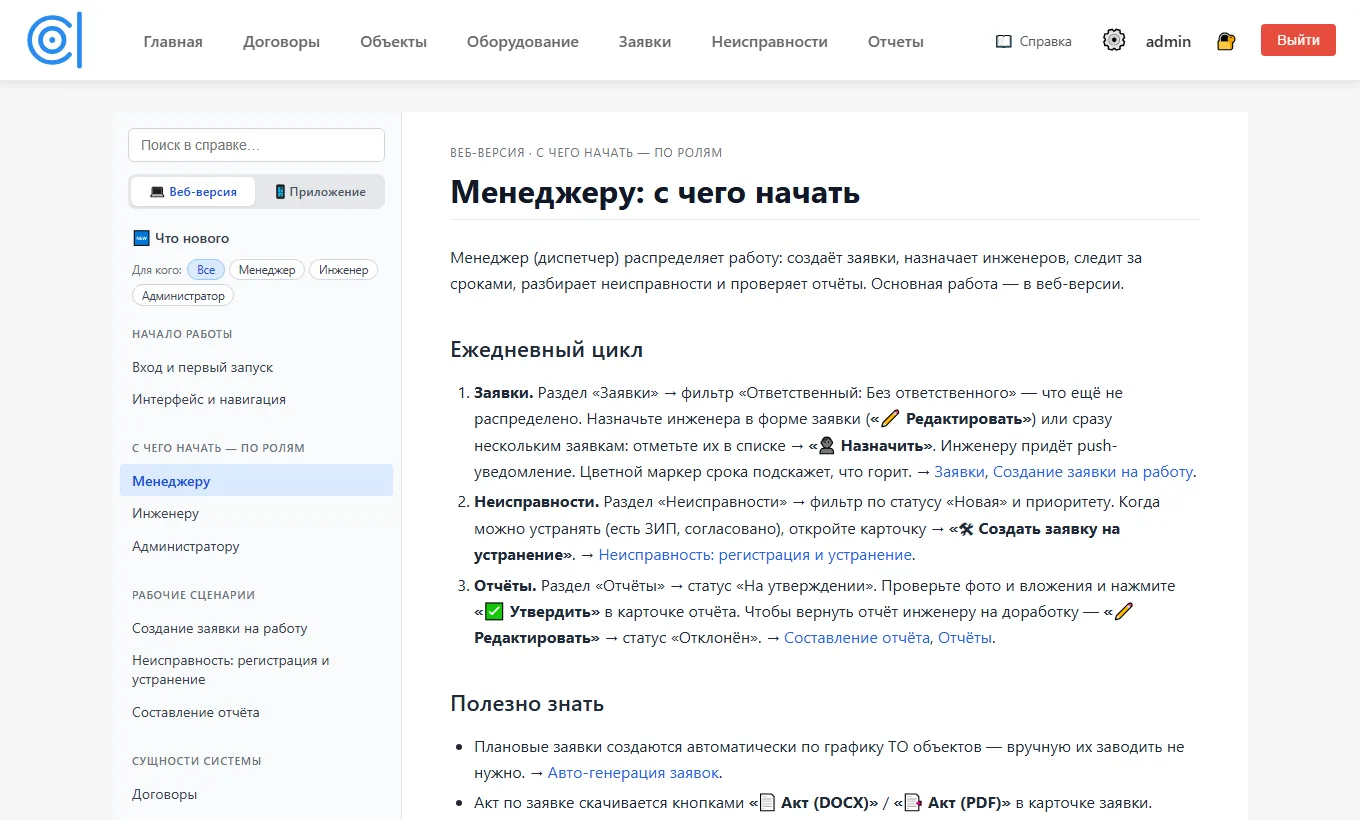Follow the Создание заявки на работу article link

1093,472
